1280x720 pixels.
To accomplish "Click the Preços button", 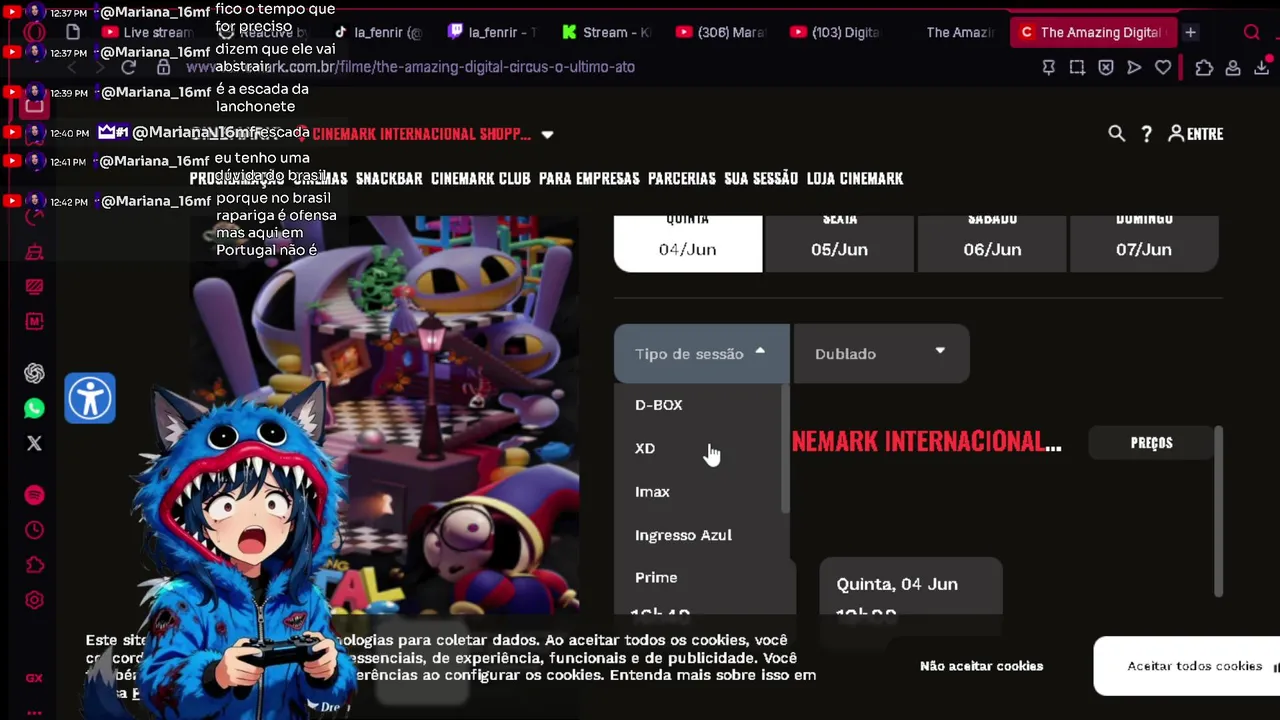I will [1151, 443].
